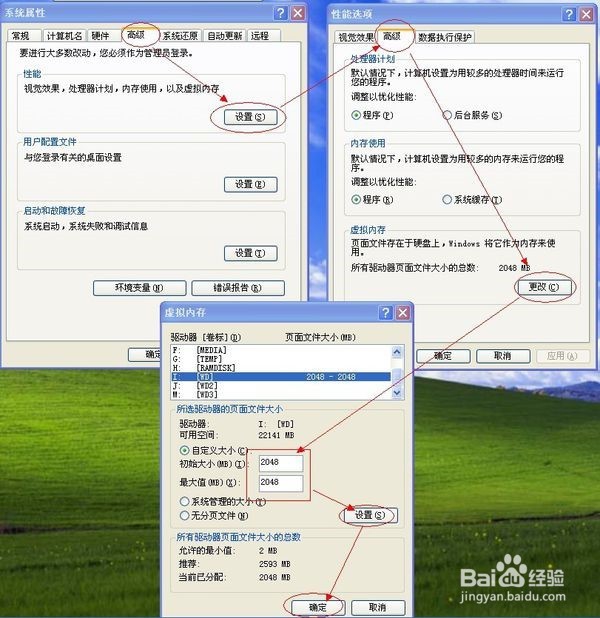Select drive I: [WD] row
The width and height of the screenshot is (600, 618).
(x=281, y=377)
